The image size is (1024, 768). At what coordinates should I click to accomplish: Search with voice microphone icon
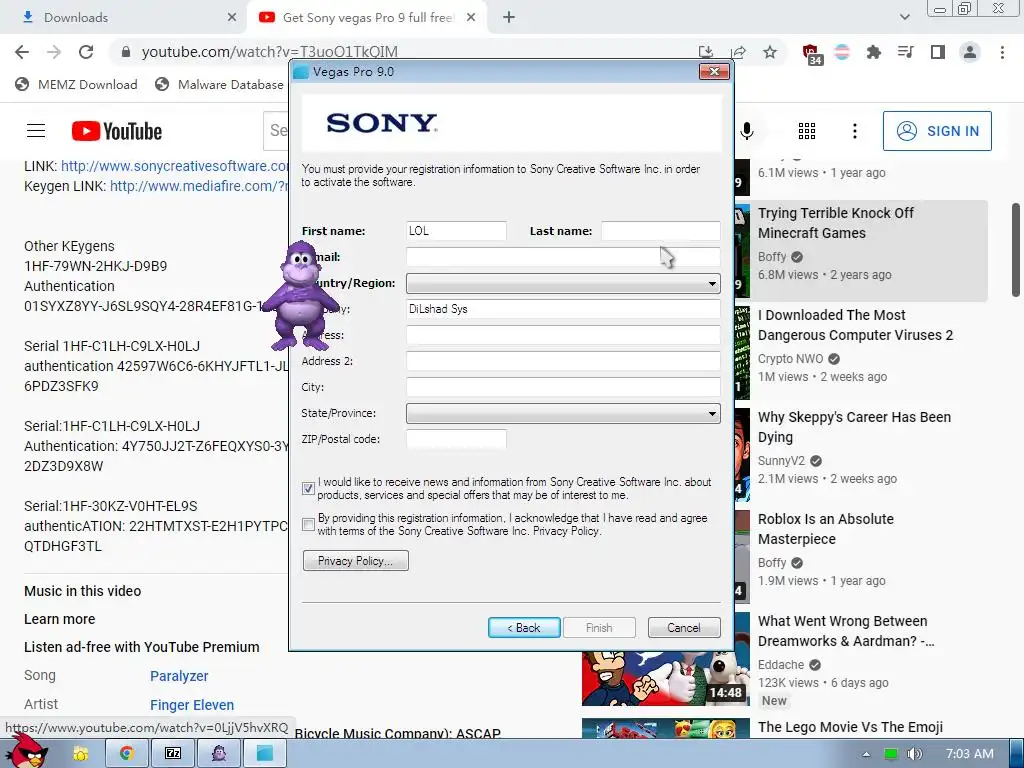[747, 131]
